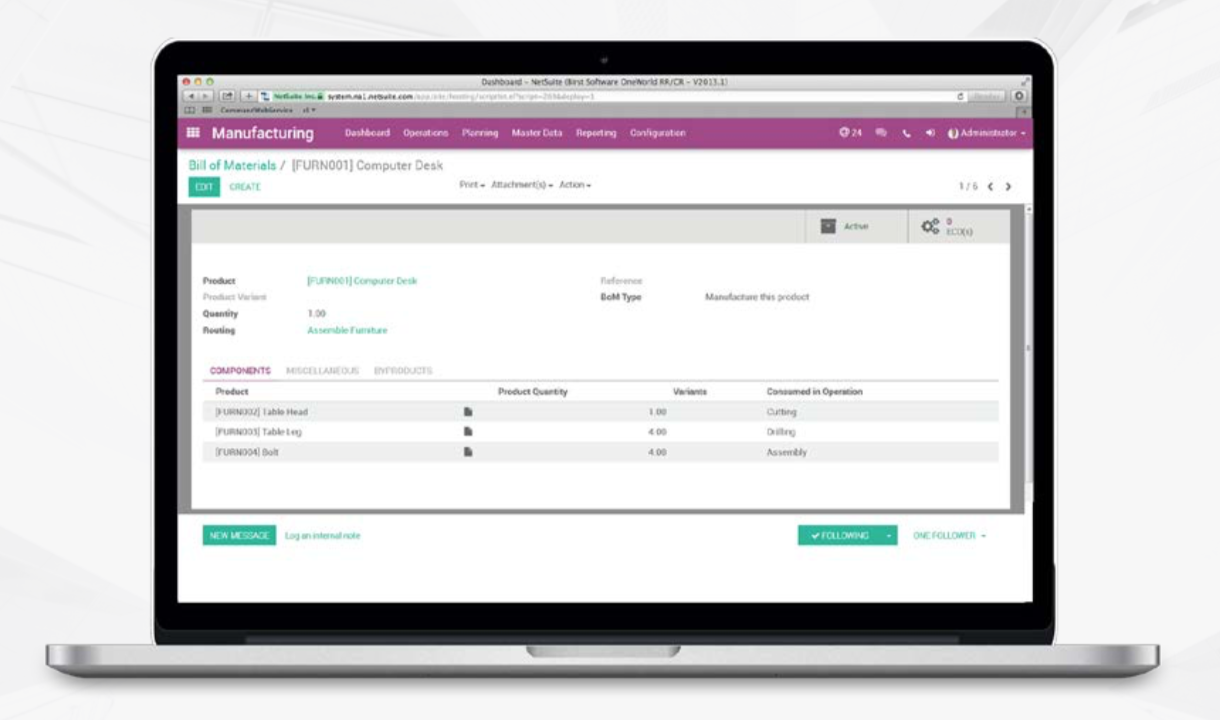The image size is (1220, 720).
Task: Open the Print dropdown
Action: tap(472, 186)
